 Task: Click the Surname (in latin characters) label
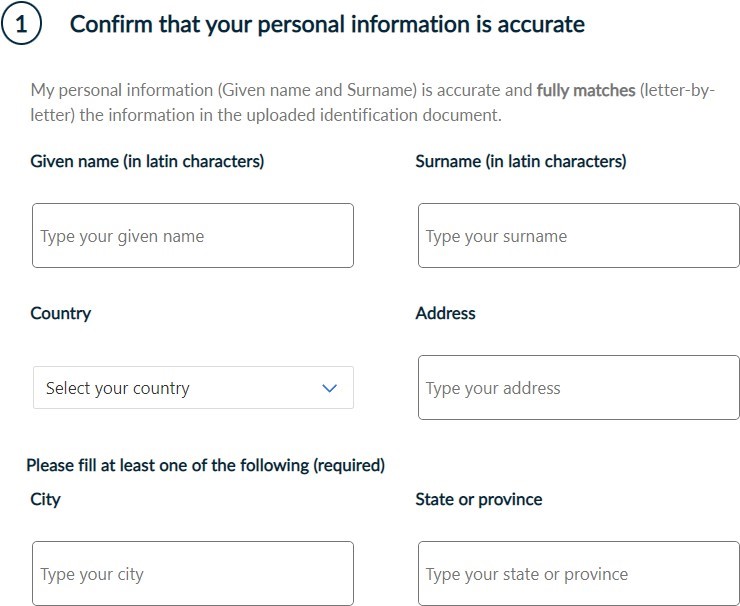(520, 161)
